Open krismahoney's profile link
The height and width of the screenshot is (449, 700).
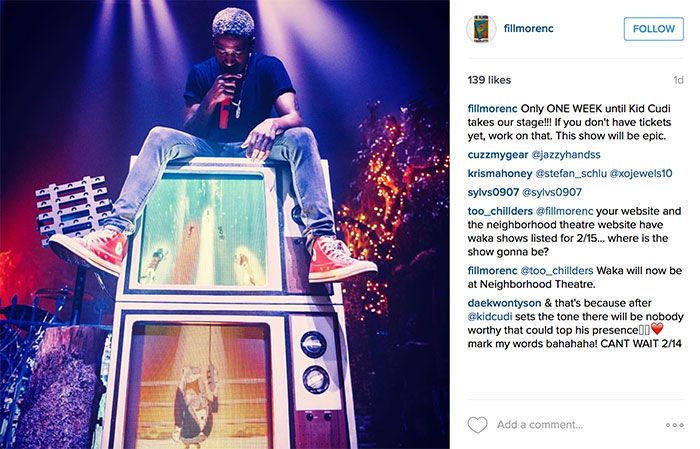click(x=500, y=173)
